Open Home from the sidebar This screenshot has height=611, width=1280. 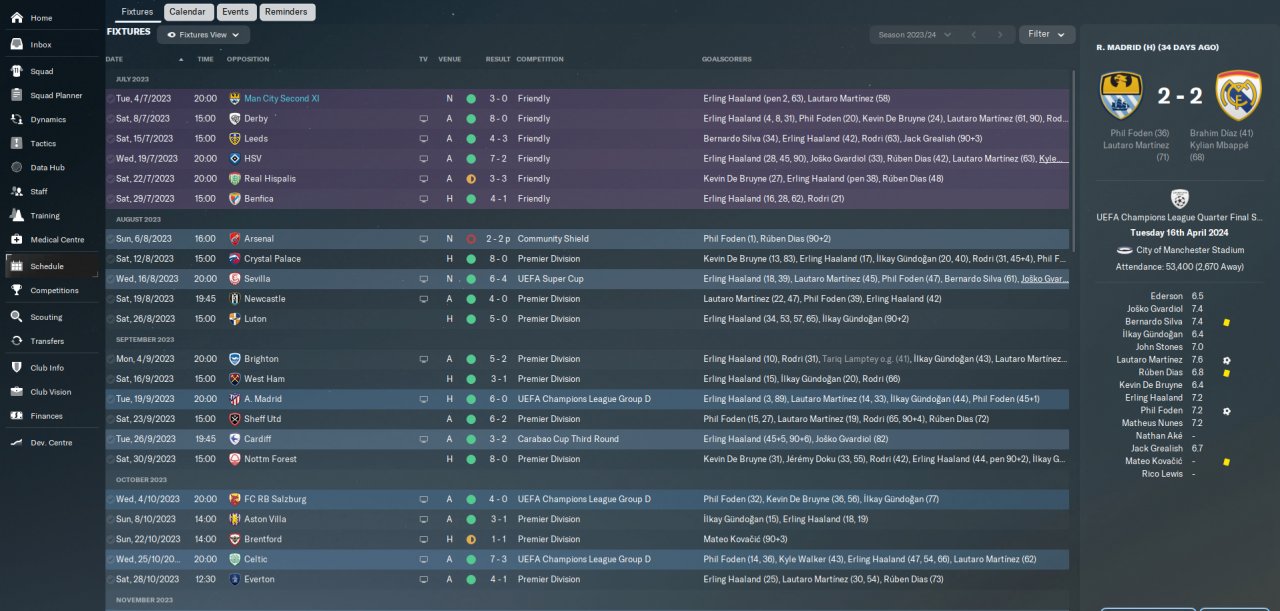point(16,18)
